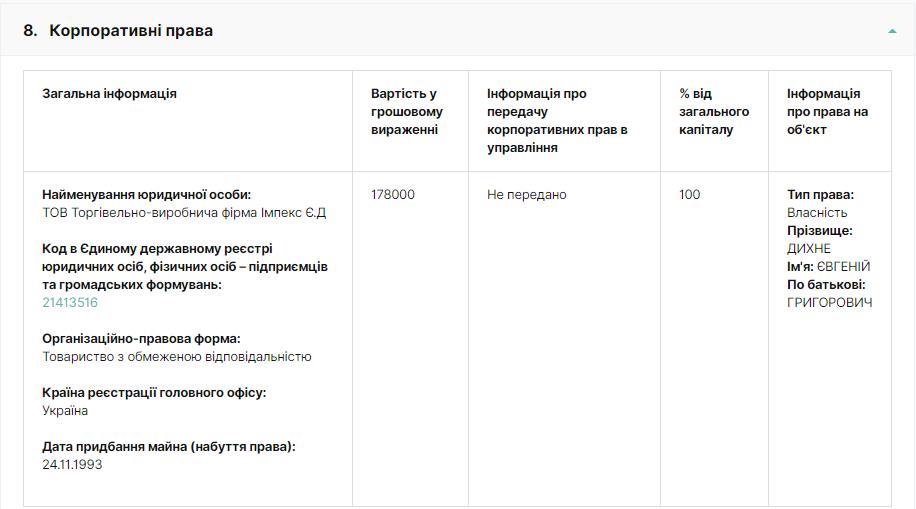Viewport: 916px width, 509px height.
Task: Open company code link 21413516
Action: (70, 303)
